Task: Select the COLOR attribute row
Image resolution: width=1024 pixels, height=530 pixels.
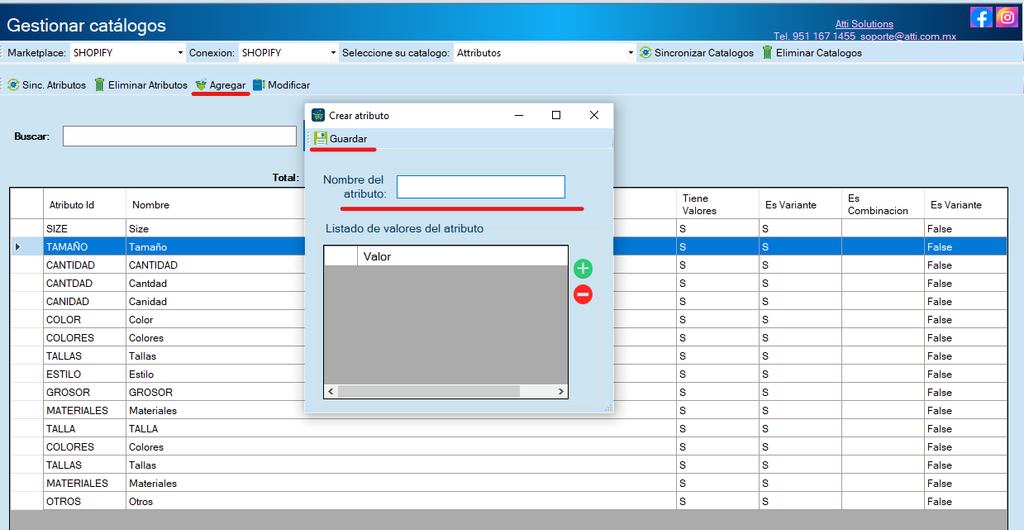Action: click(x=508, y=320)
